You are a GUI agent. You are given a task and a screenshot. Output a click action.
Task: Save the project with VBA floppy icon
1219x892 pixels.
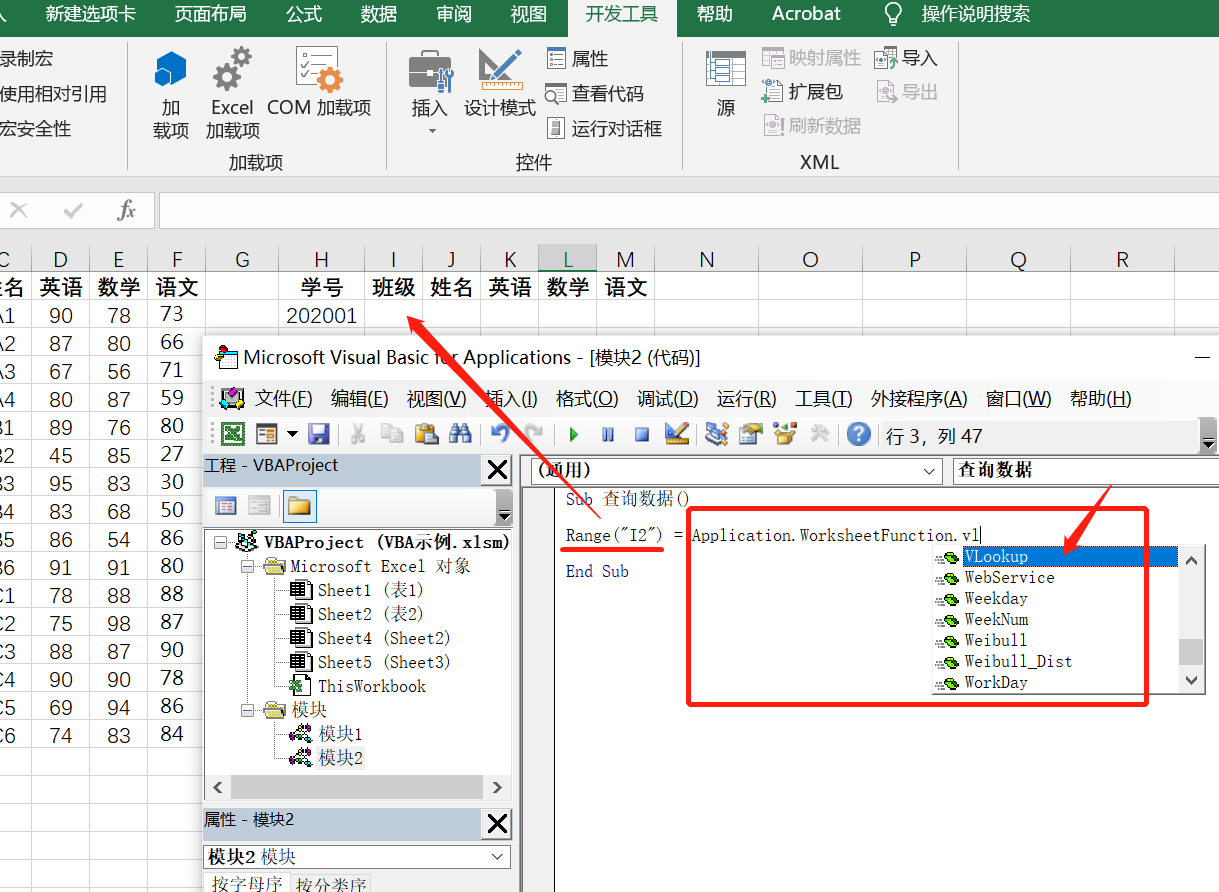pyautogui.click(x=318, y=434)
